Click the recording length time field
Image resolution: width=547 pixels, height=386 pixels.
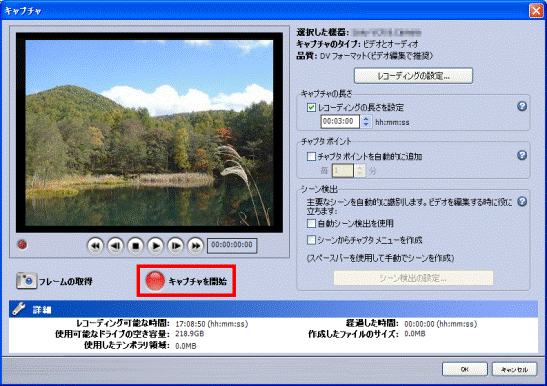pyautogui.click(x=340, y=121)
